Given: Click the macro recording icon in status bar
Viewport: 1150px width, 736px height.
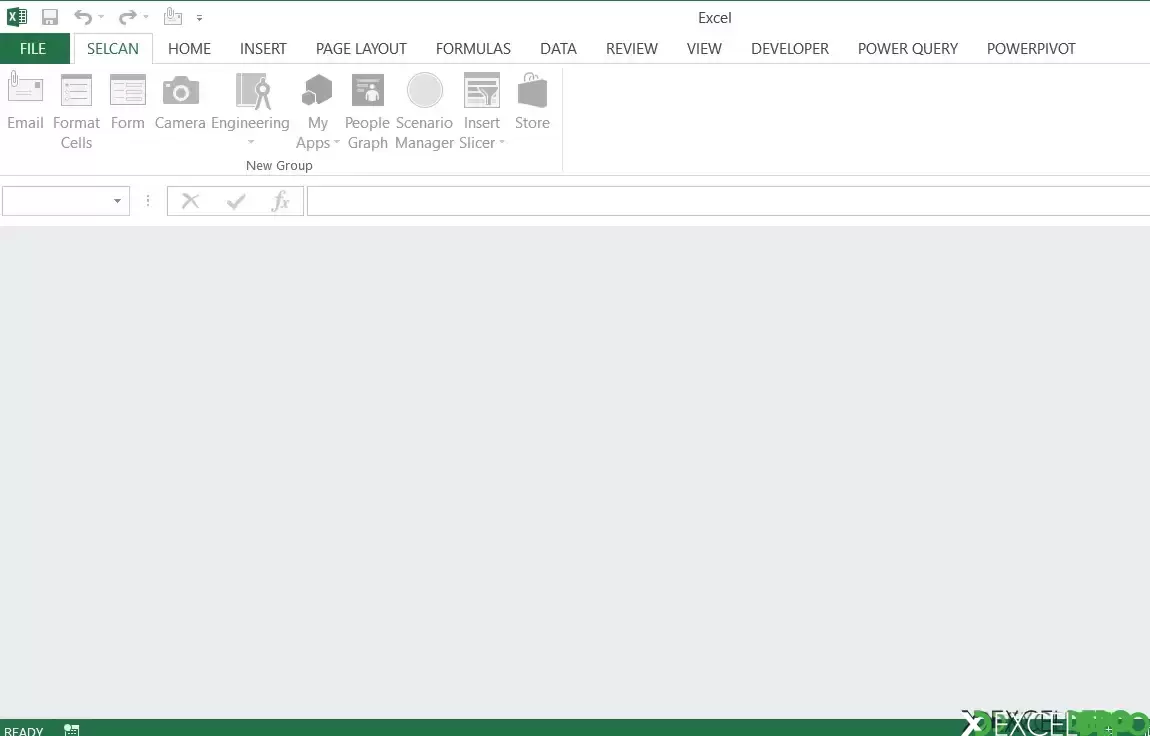Looking at the screenshot, I should click(71, 730).
